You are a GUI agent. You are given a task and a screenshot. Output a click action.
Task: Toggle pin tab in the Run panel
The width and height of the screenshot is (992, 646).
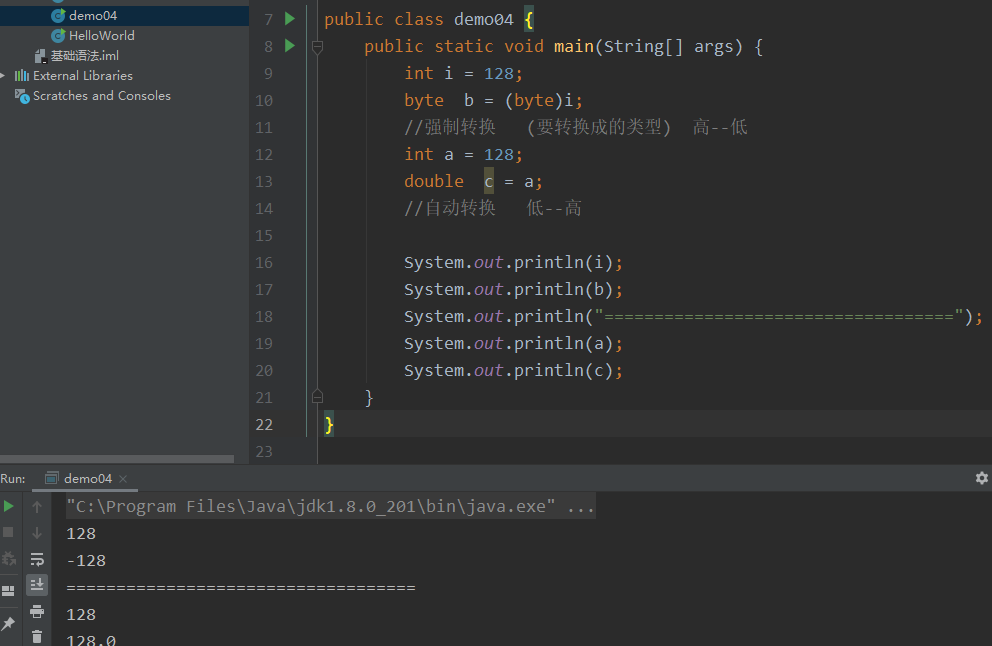[9, 623]
